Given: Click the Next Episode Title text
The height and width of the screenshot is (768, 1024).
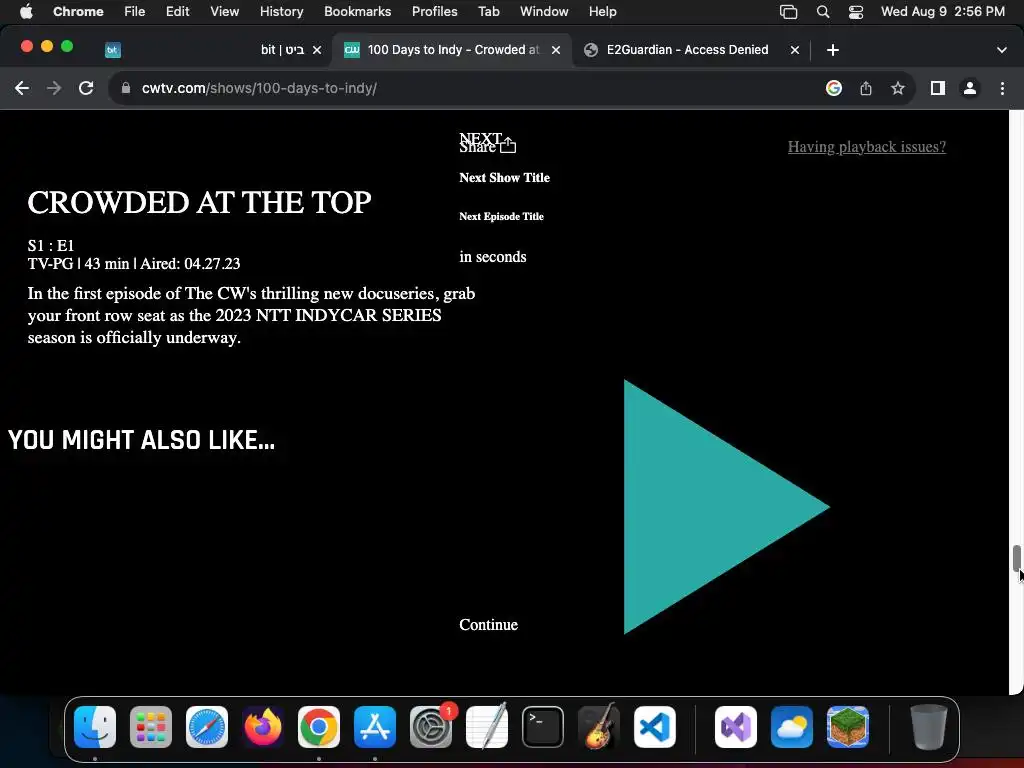Looking at the screenshot, I should point(501,216).
